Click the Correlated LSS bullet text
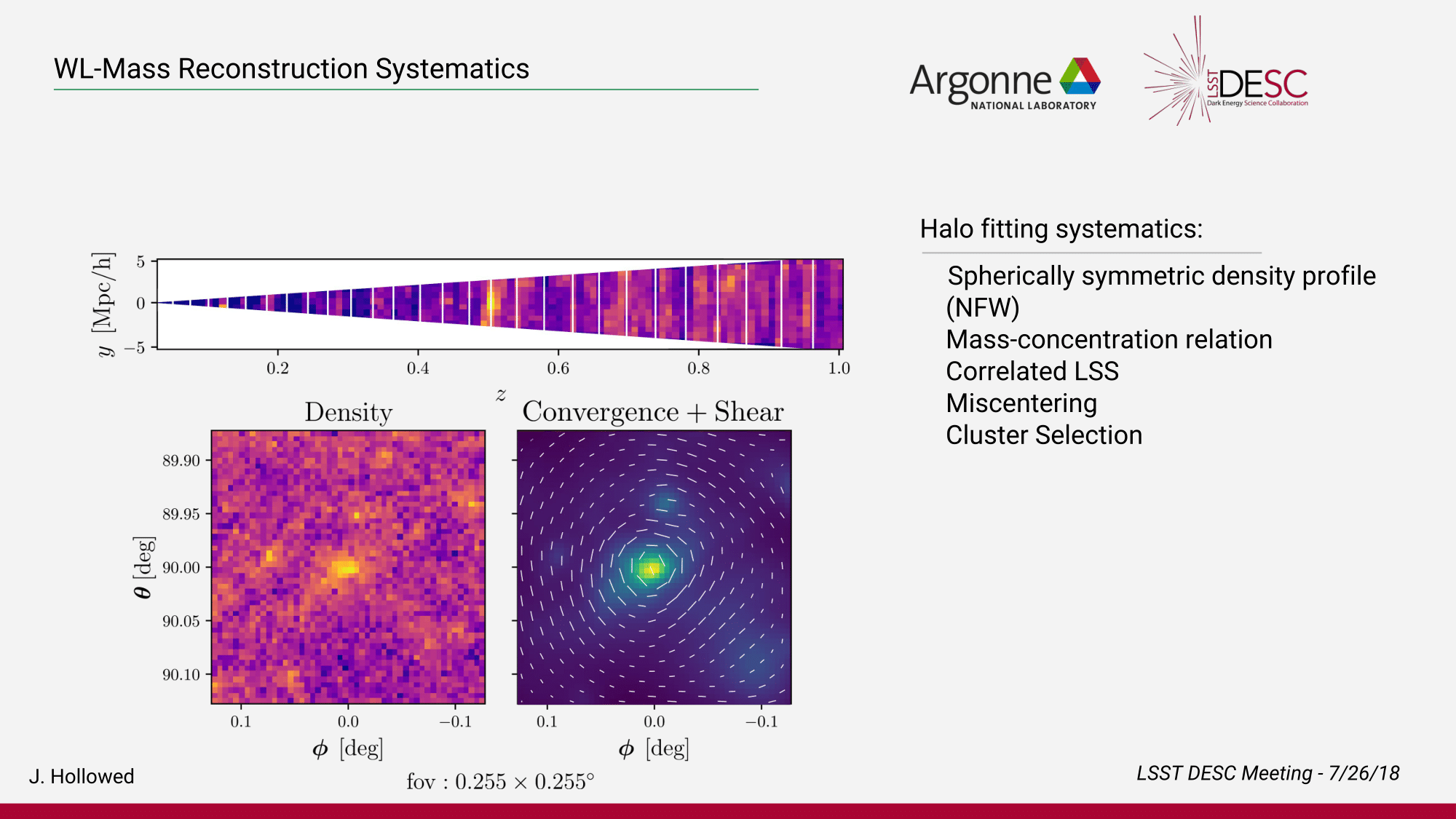This screenshot has width=1456, height=819. [1032, 372]
